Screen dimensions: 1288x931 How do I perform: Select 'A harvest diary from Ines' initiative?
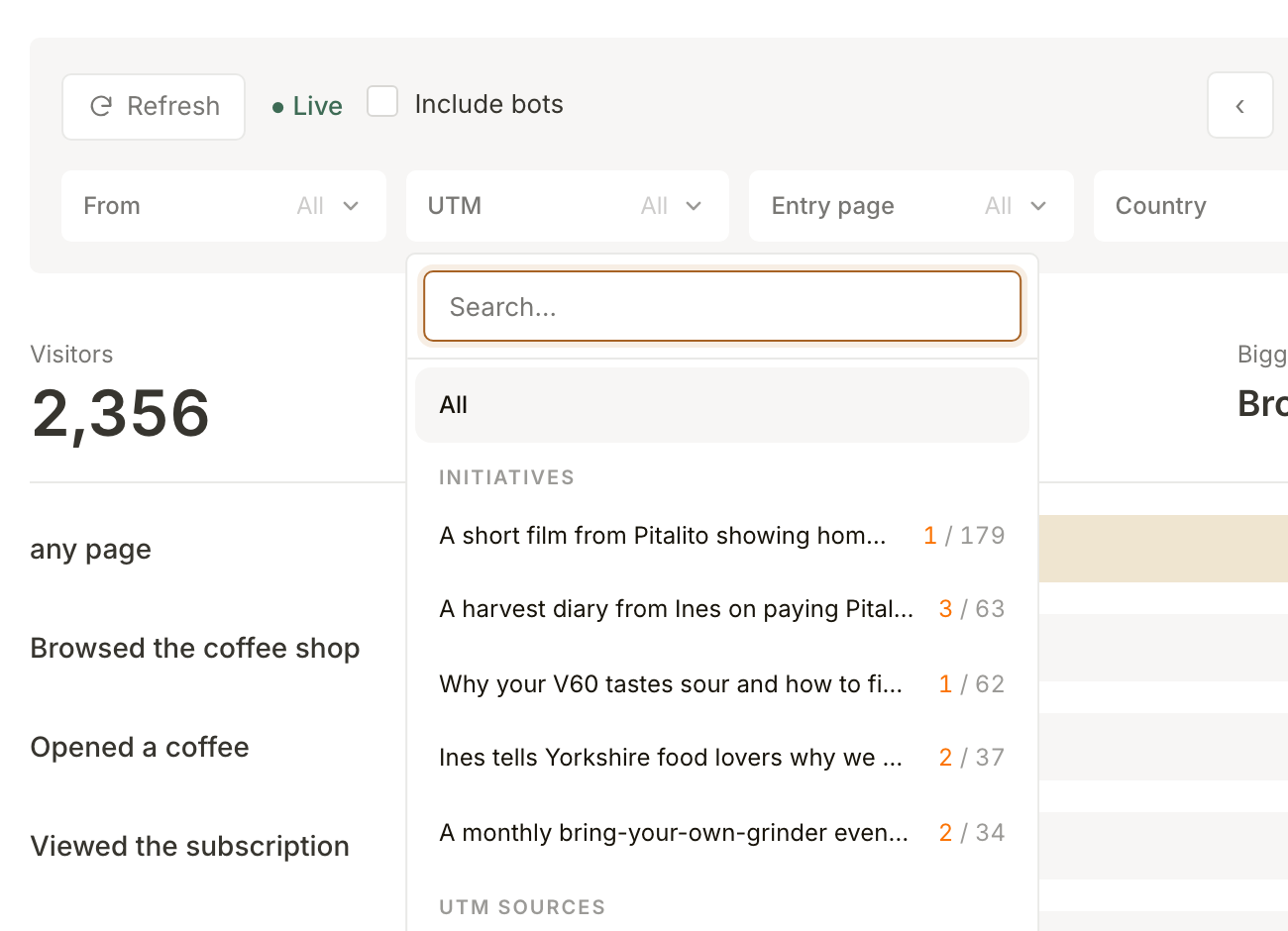tap(722, 609)
